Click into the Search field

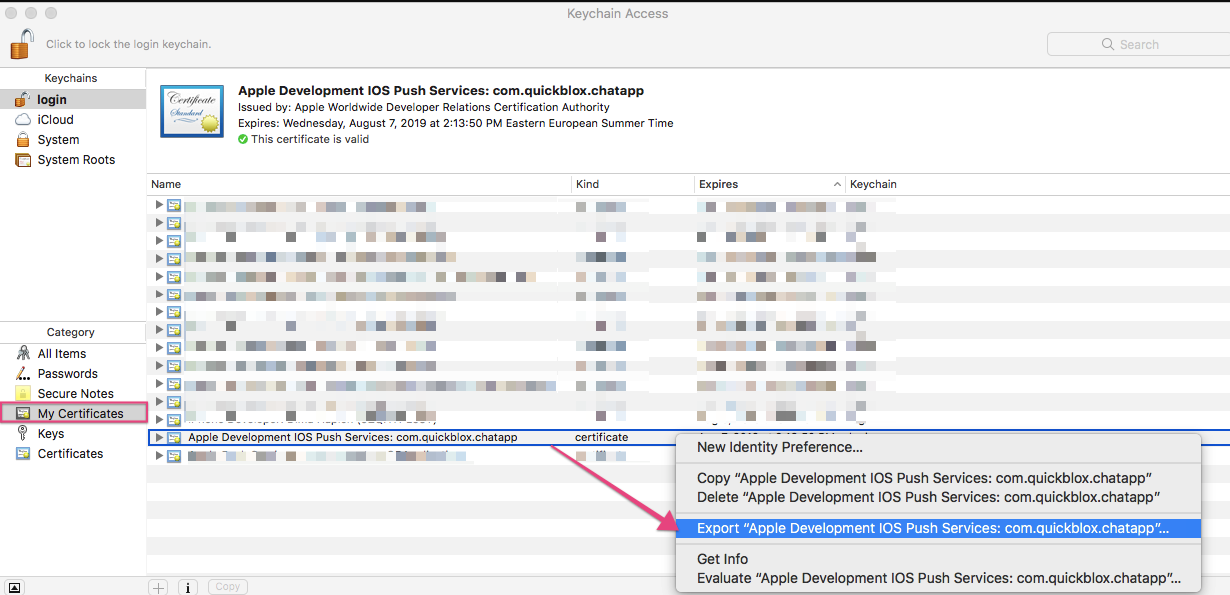[x=1138, y=44]
